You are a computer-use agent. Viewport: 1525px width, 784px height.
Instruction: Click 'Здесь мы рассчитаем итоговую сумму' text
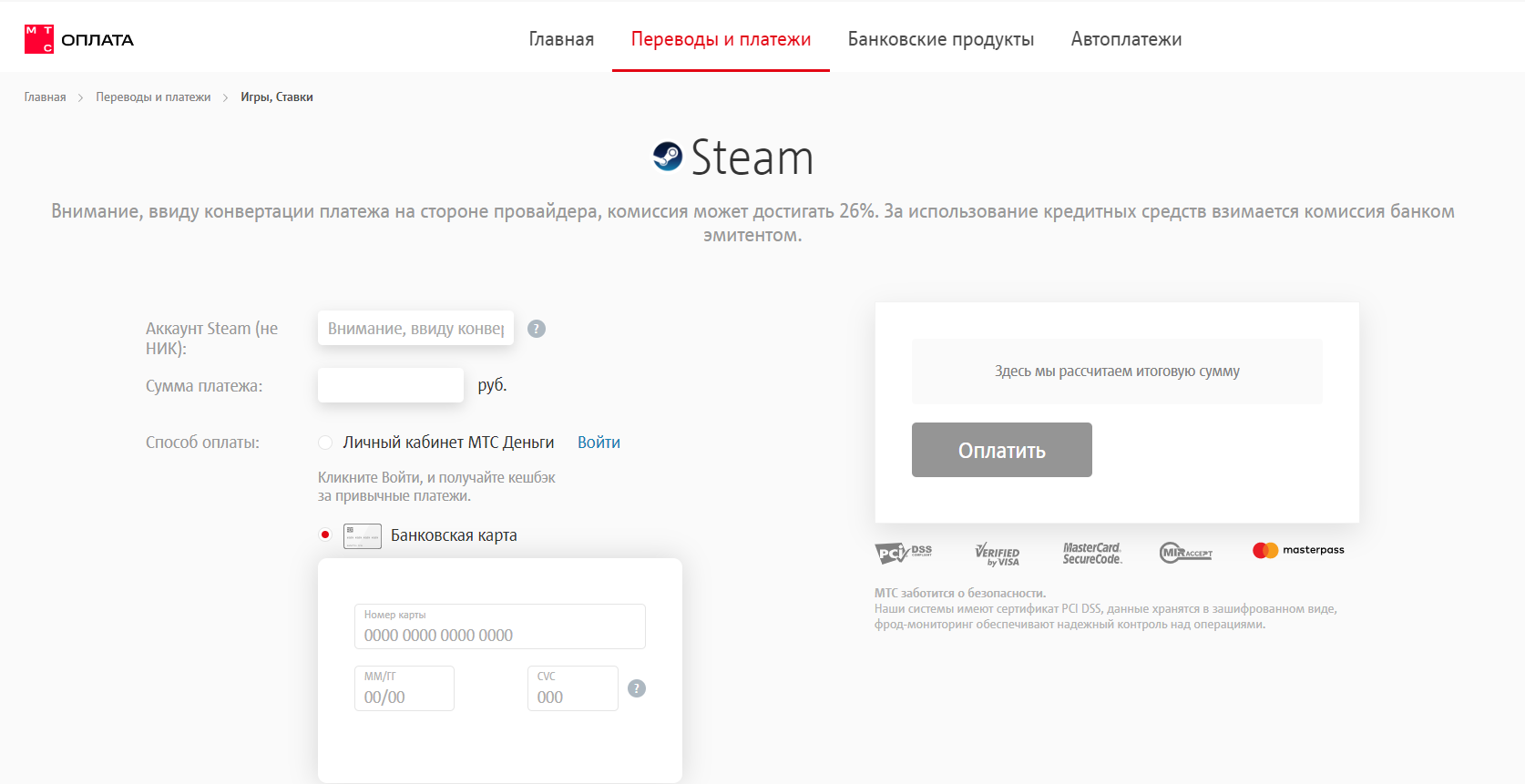1117,372
